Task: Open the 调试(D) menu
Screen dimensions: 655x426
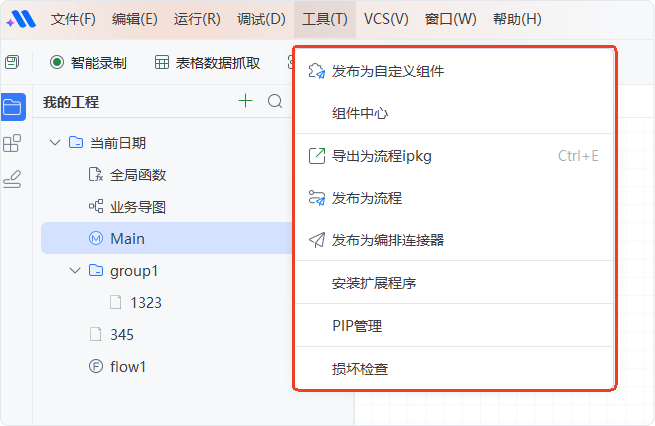Action: click(x=261, y=19)
